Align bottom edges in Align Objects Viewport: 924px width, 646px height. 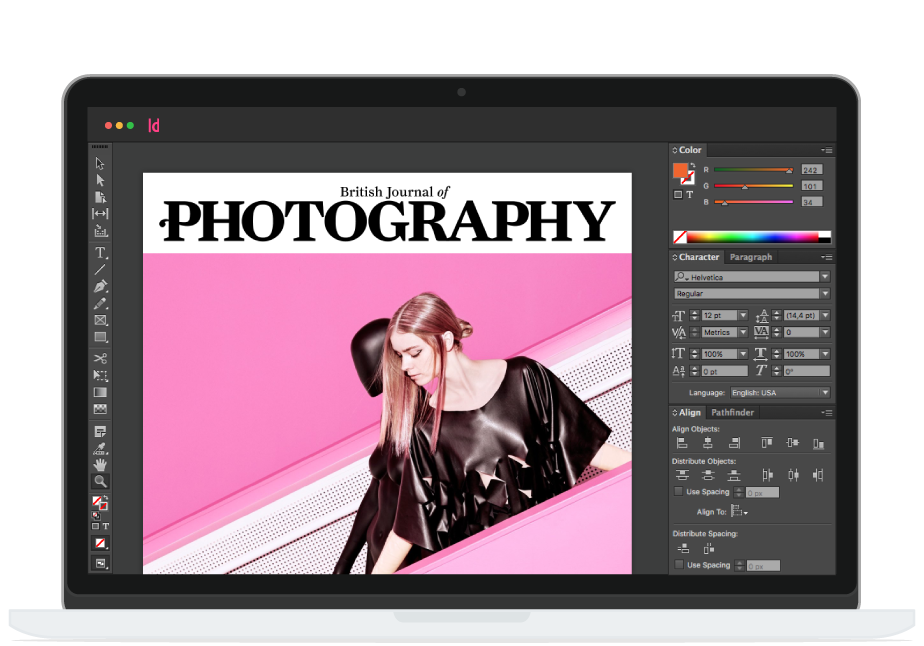click(819, 443)
